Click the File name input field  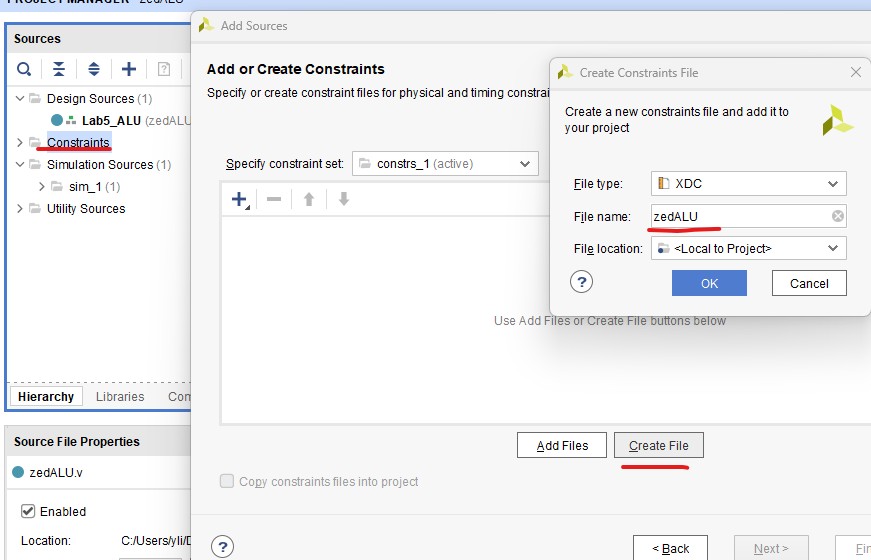[738, 216]
